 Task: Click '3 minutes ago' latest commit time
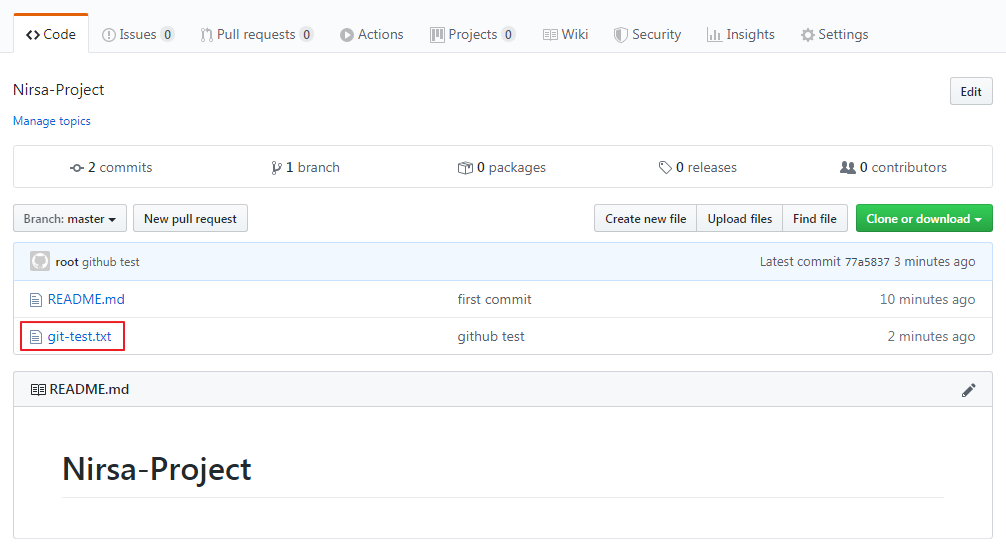934,262
